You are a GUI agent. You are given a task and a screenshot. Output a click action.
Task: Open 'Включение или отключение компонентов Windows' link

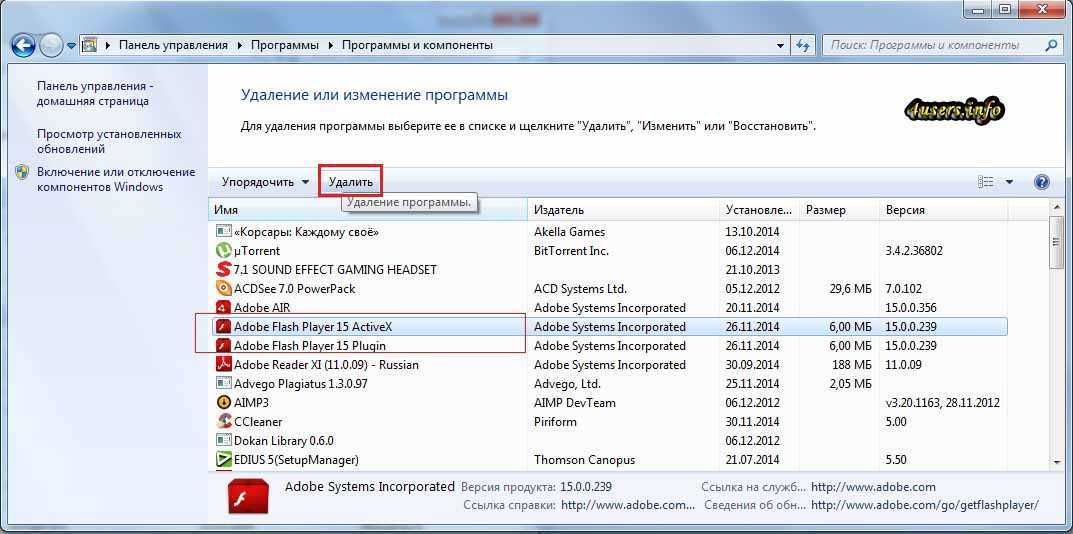(x=116, y=179)
